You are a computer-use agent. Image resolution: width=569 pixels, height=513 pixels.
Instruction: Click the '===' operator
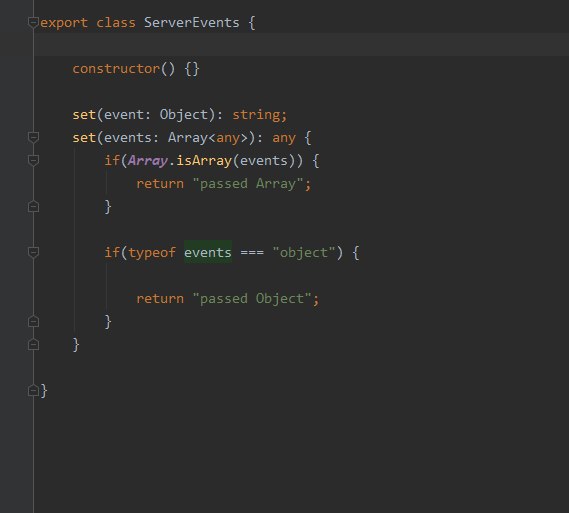252,253
